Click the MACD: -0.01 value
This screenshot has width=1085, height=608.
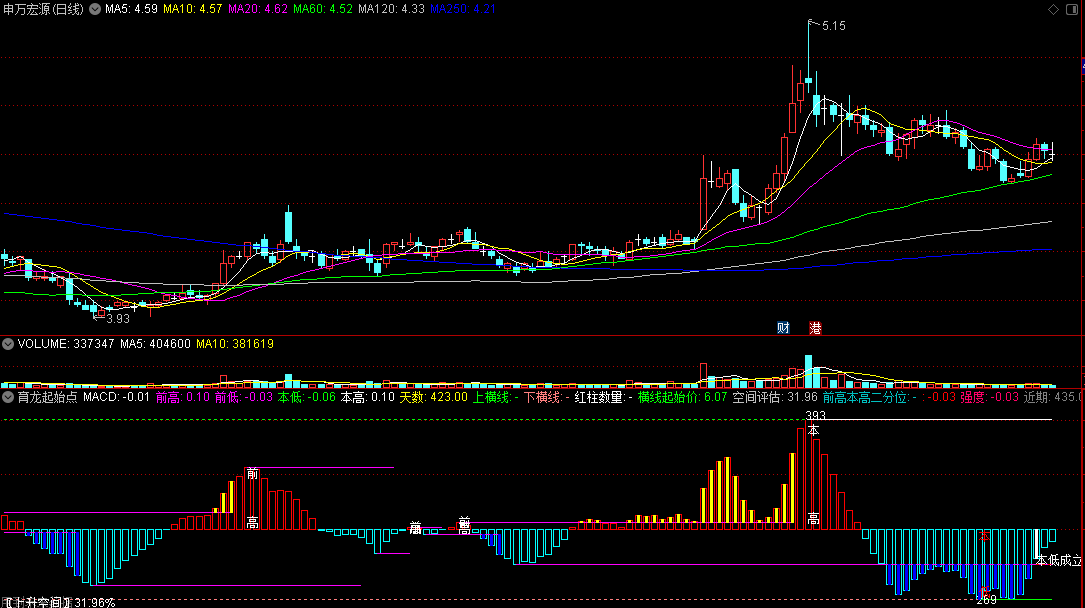(116, 397)
